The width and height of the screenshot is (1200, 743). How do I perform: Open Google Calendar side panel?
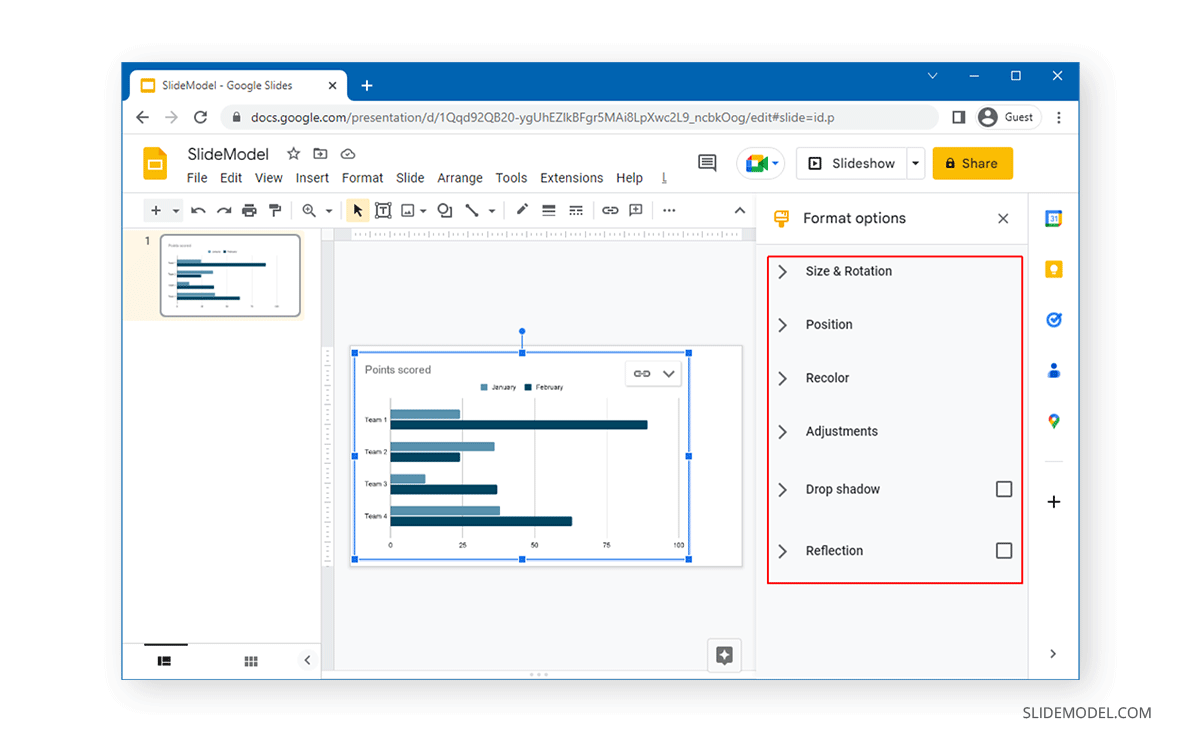click(x=1053, y=218)
